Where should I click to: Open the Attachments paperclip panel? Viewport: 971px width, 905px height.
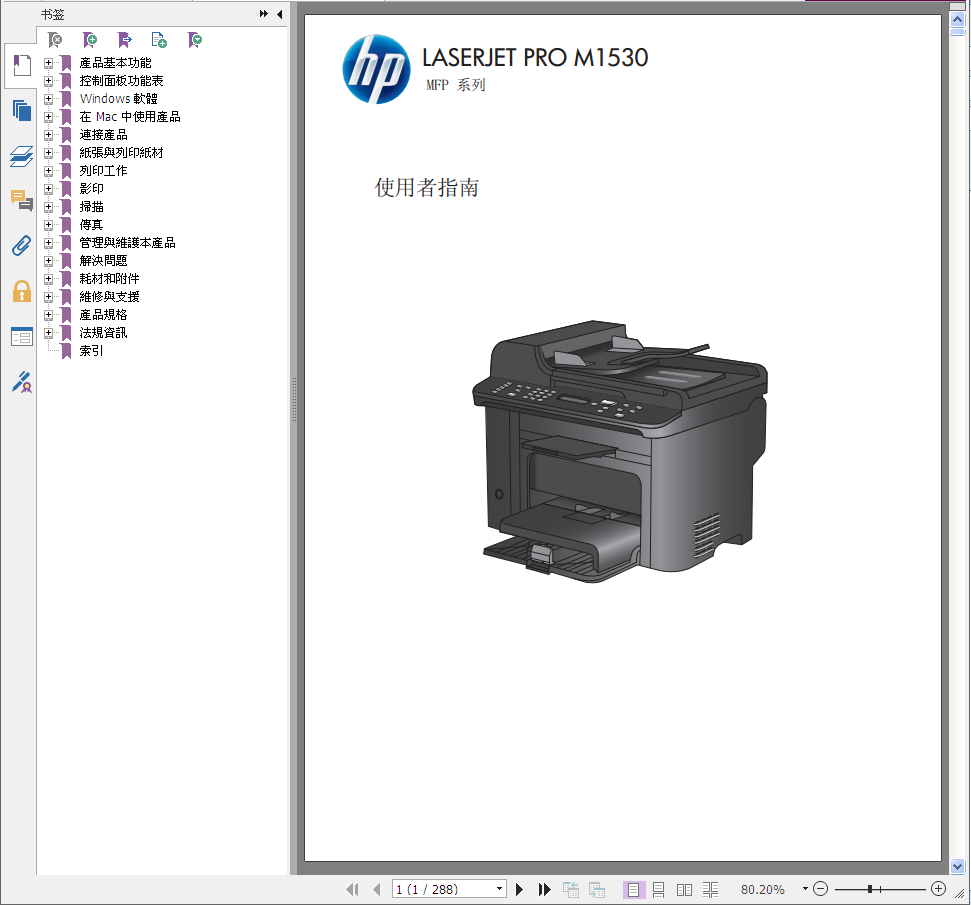point(22,246)
